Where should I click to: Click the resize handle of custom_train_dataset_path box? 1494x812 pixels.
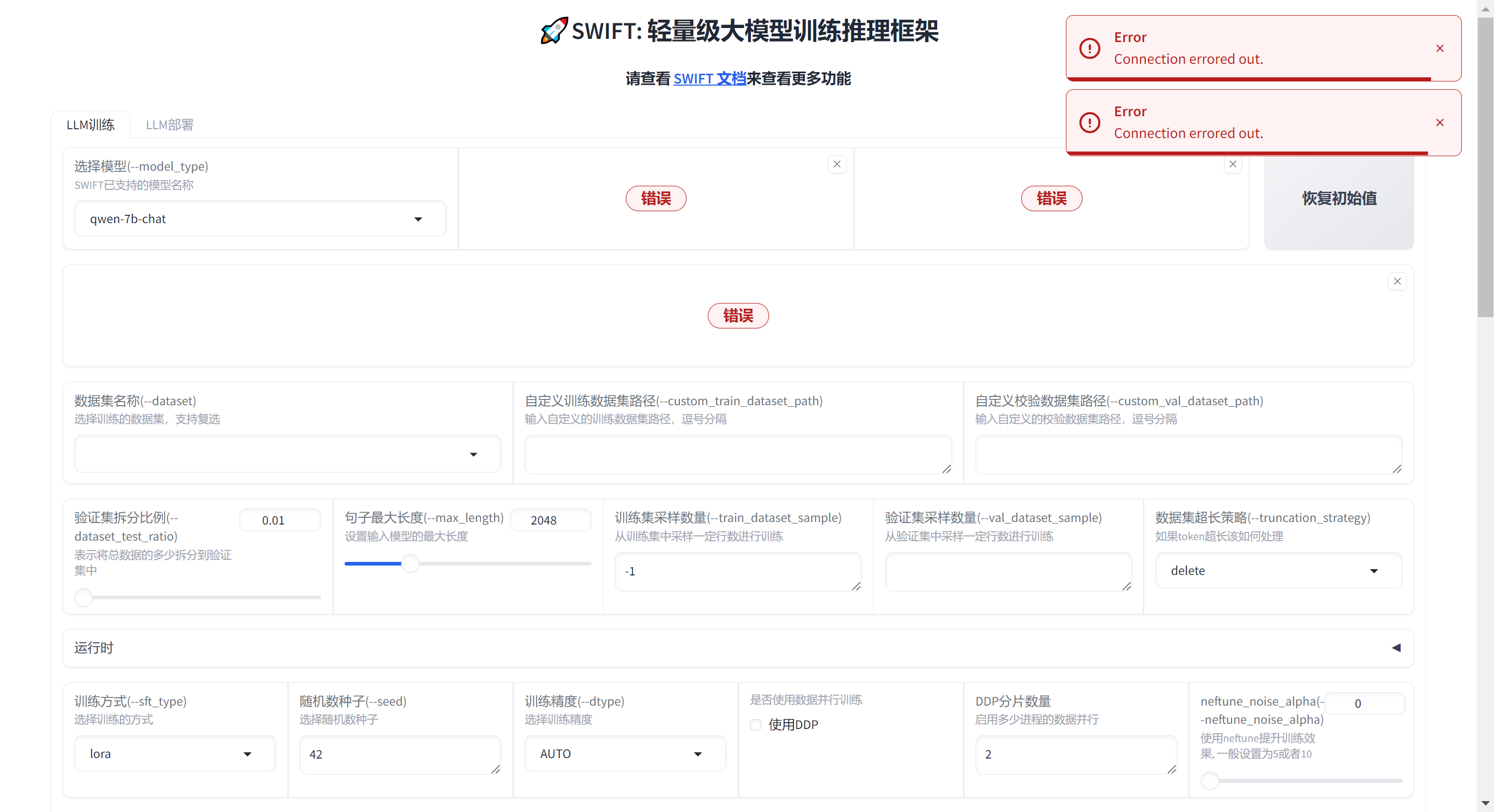(x=947, y=469)
